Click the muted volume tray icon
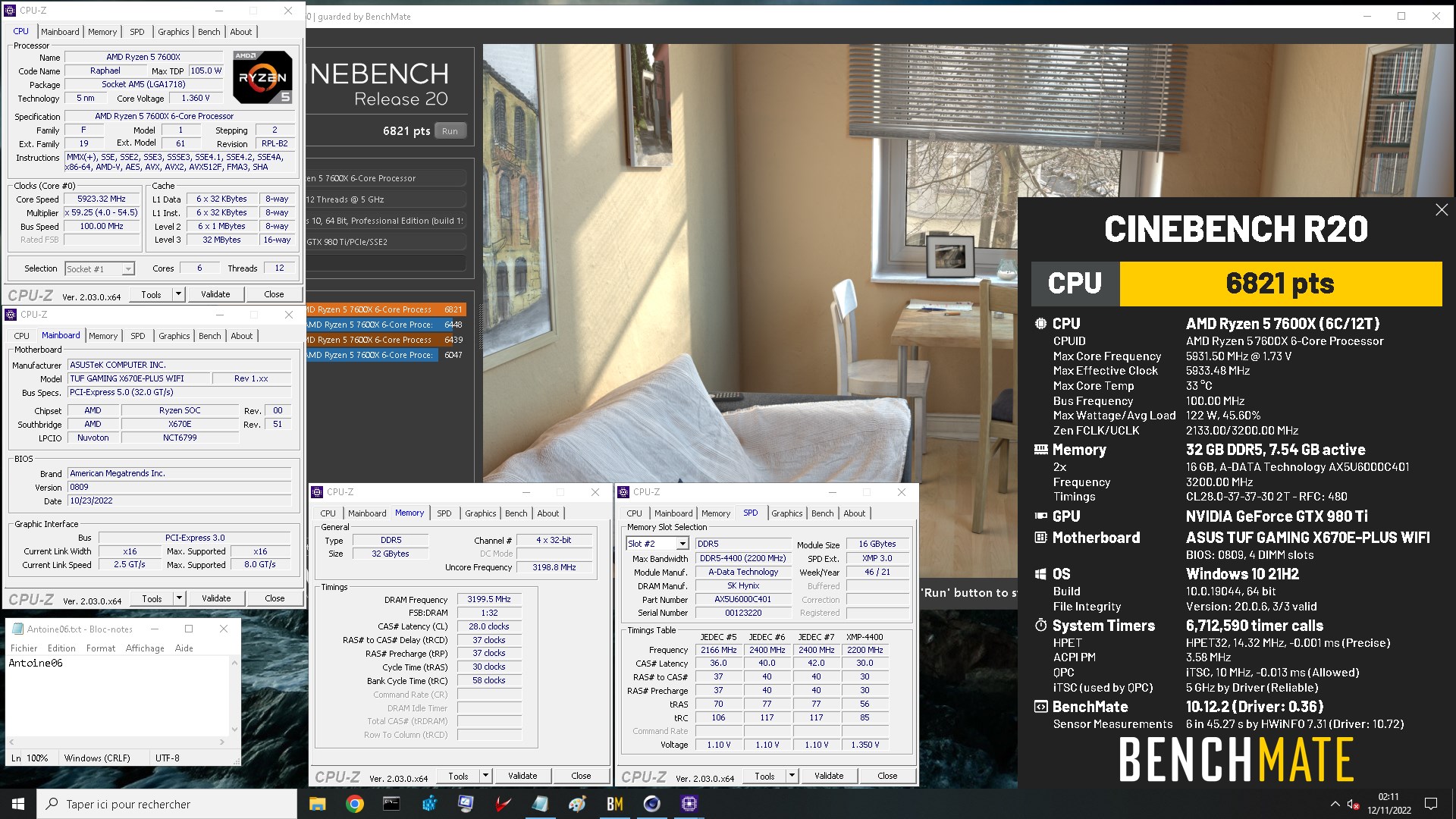This screenshot has width=1456, height=819. (x=1353, y=804)
